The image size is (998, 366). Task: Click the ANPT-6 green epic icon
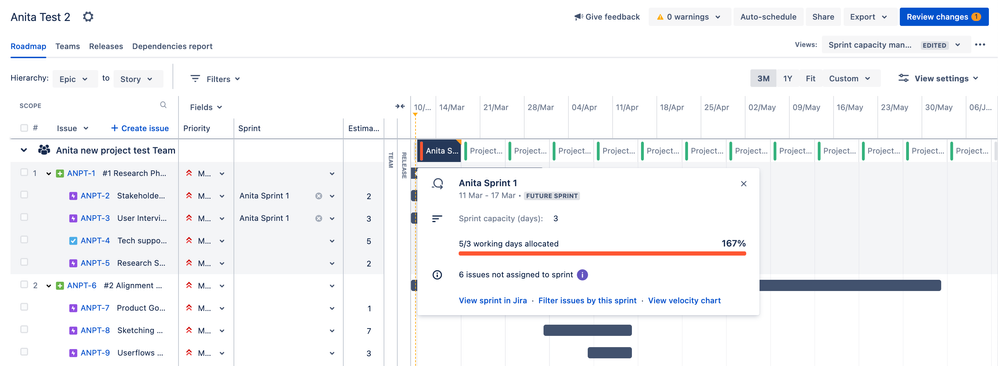coord(60,286)
